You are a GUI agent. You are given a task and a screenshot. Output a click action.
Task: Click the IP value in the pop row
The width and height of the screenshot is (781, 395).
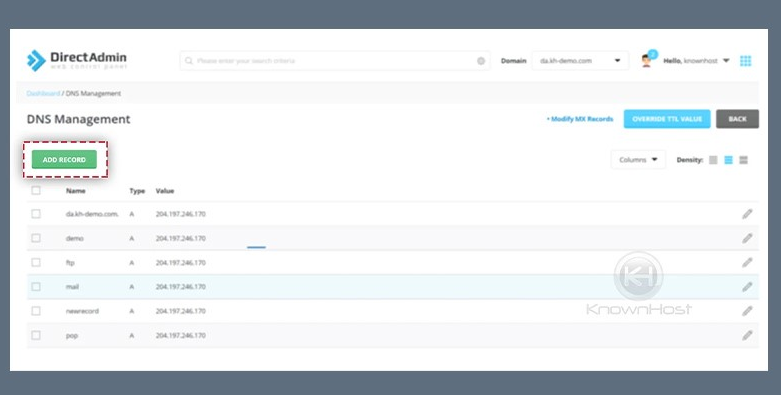pyautogui.click(x=180, y=336)
